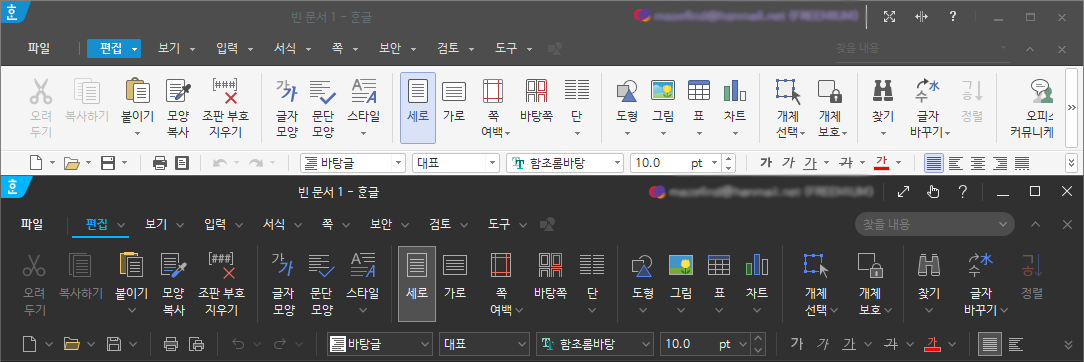Click red font color 가 in light window

881,163
